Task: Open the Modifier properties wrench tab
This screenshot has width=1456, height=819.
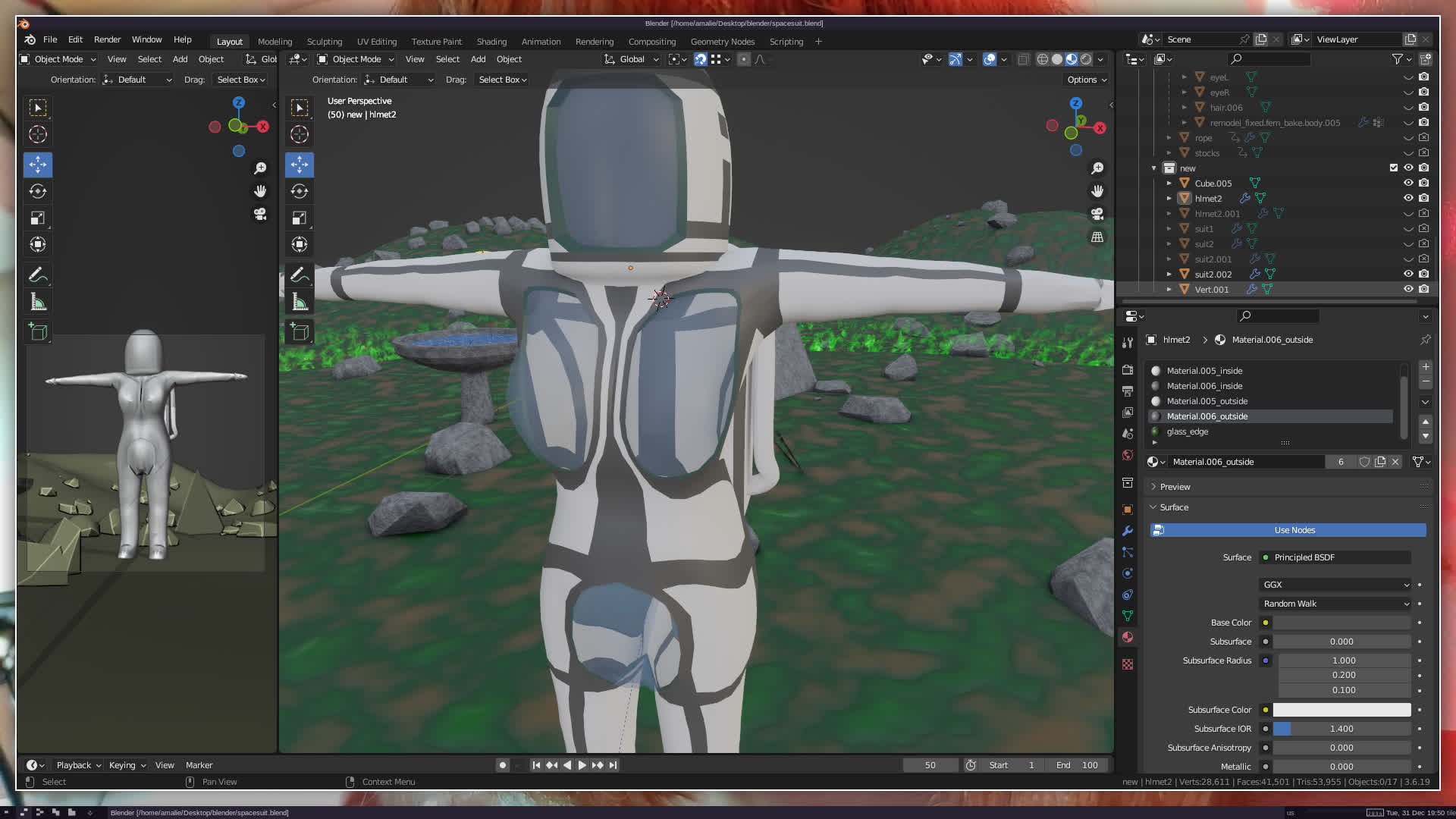Action: tap(1128, 531)
